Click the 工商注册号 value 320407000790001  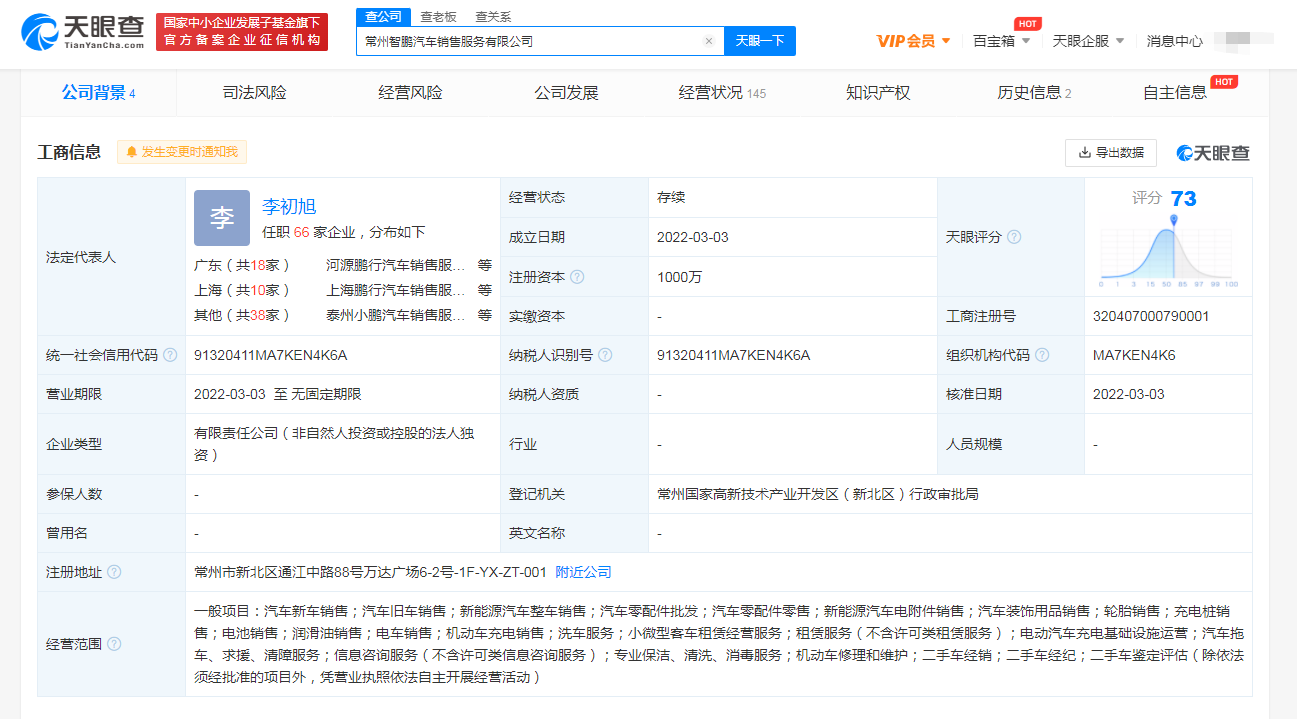point(1151,316)
